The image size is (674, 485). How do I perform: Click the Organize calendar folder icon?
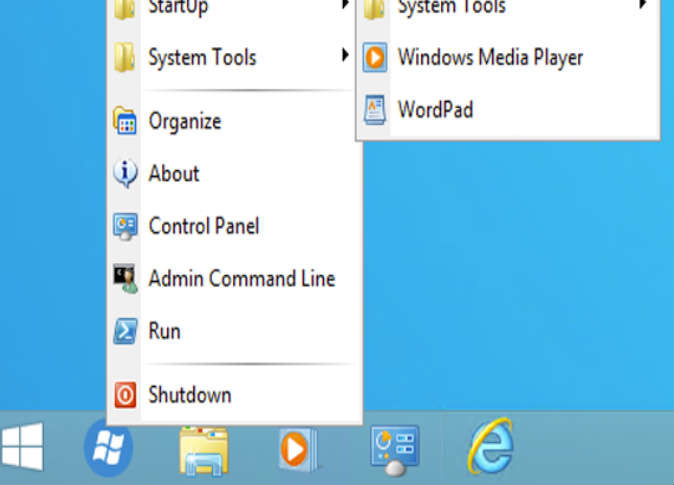click(125, 122)
